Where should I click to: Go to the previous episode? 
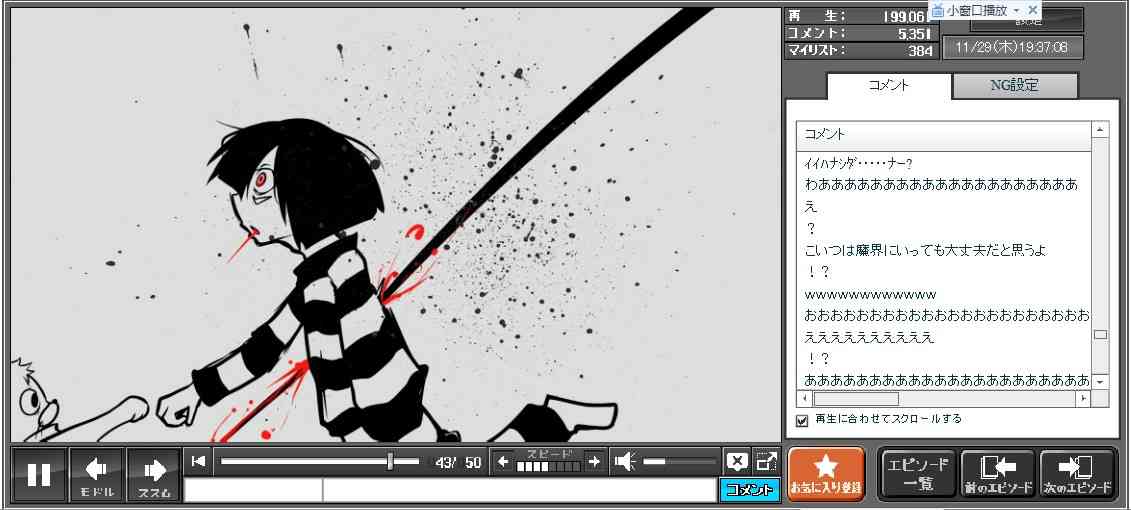997,474
